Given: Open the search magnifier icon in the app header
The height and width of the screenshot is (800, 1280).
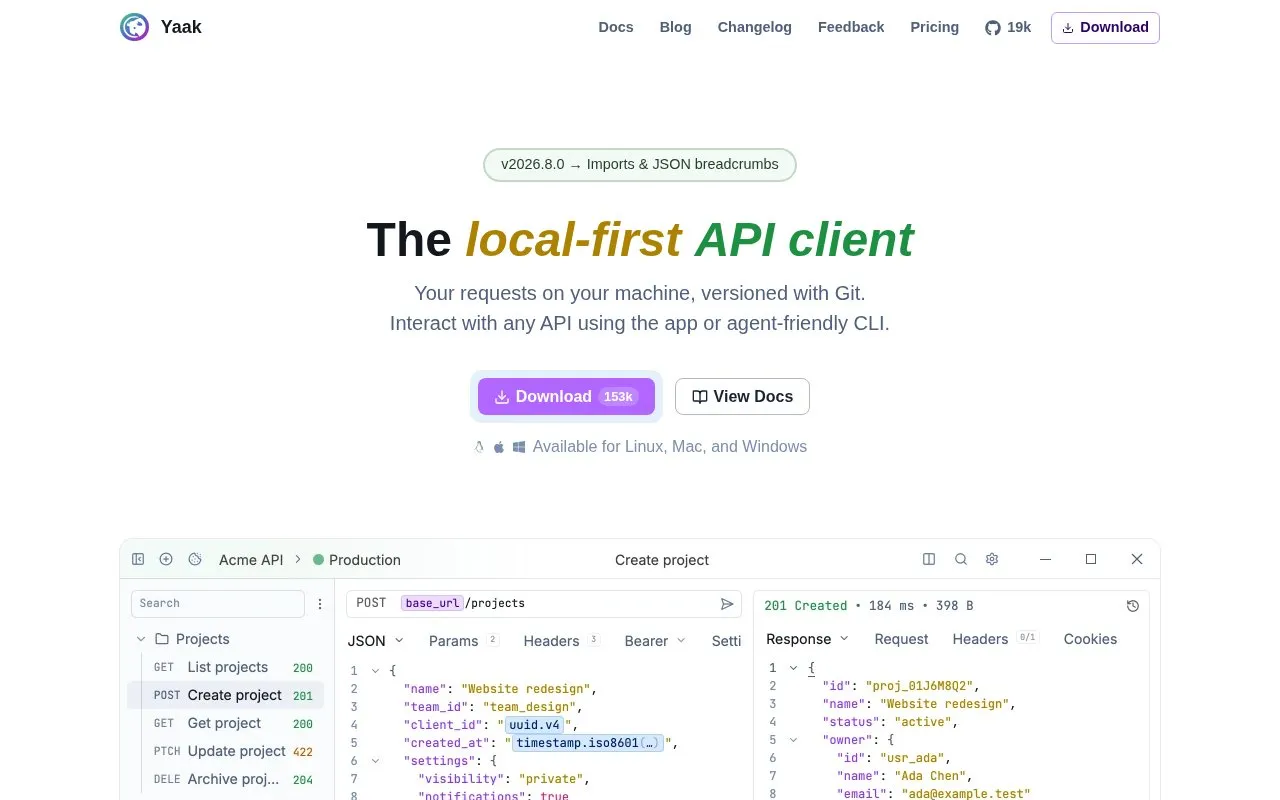Looking at the screenshot, I should point(961,559).
